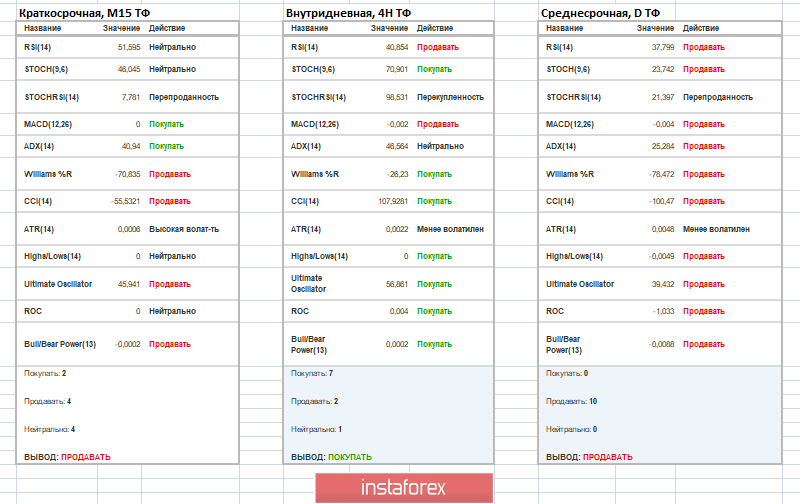The width and height of the screenshot is (808, 504).
Task: Select the STOCHRSI value 21,397
Action: (663, 97)
